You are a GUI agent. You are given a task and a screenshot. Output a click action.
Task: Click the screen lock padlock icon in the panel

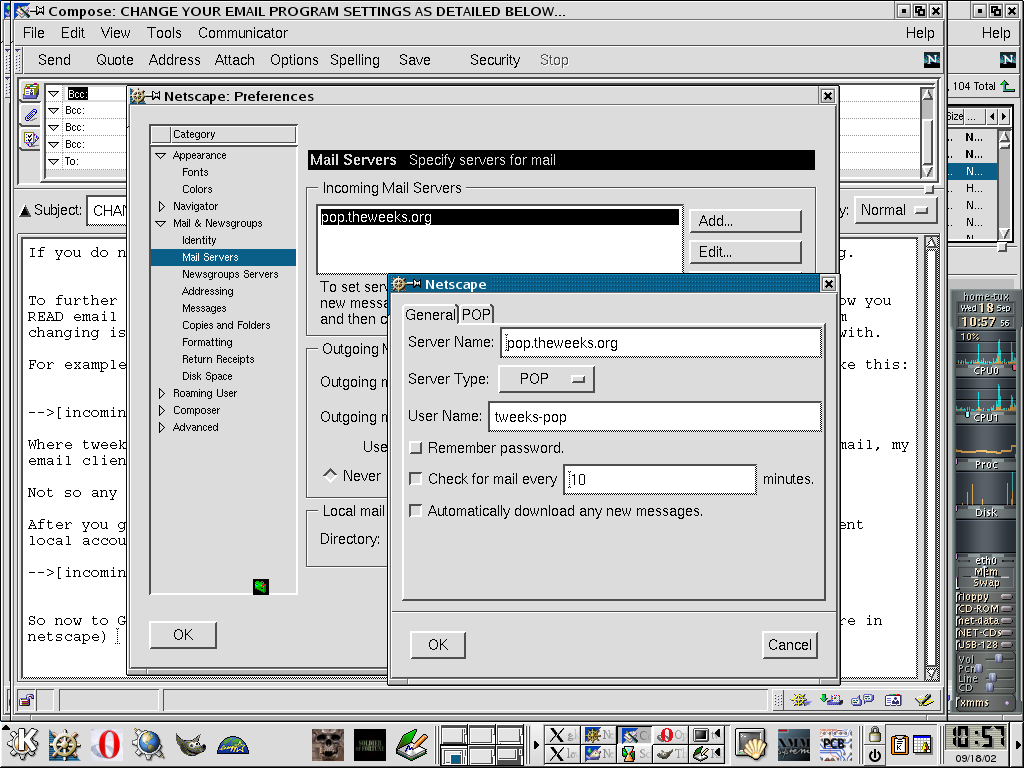874,735
